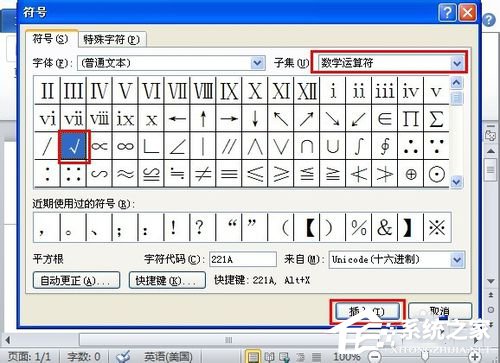Viewport: 500px width, 363px height.
Task: Click the spell-check icon in status bar
Action: pos(123,357)
